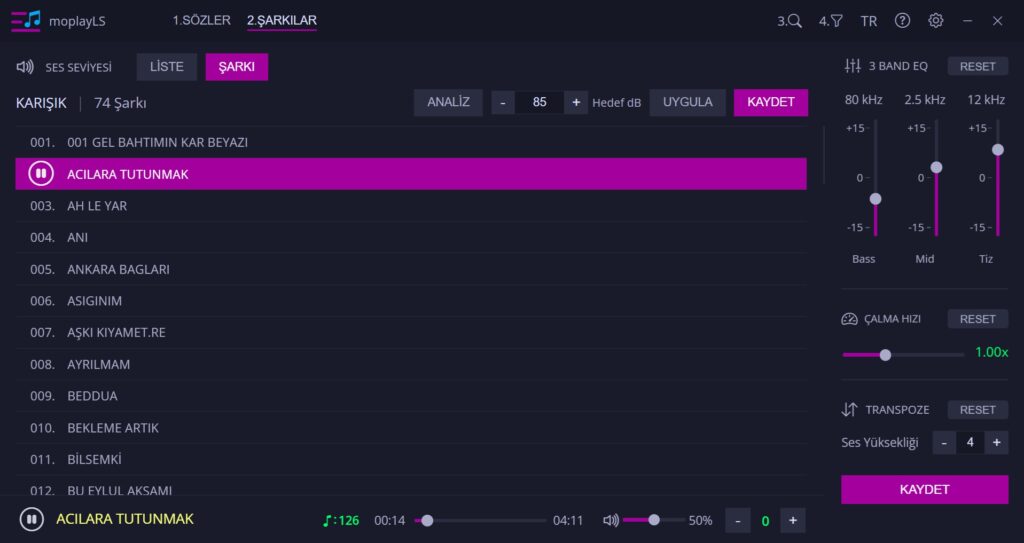1024x543 pixels.
Task: Choose the ŞARKI volume mode
Action: point(236,67)
